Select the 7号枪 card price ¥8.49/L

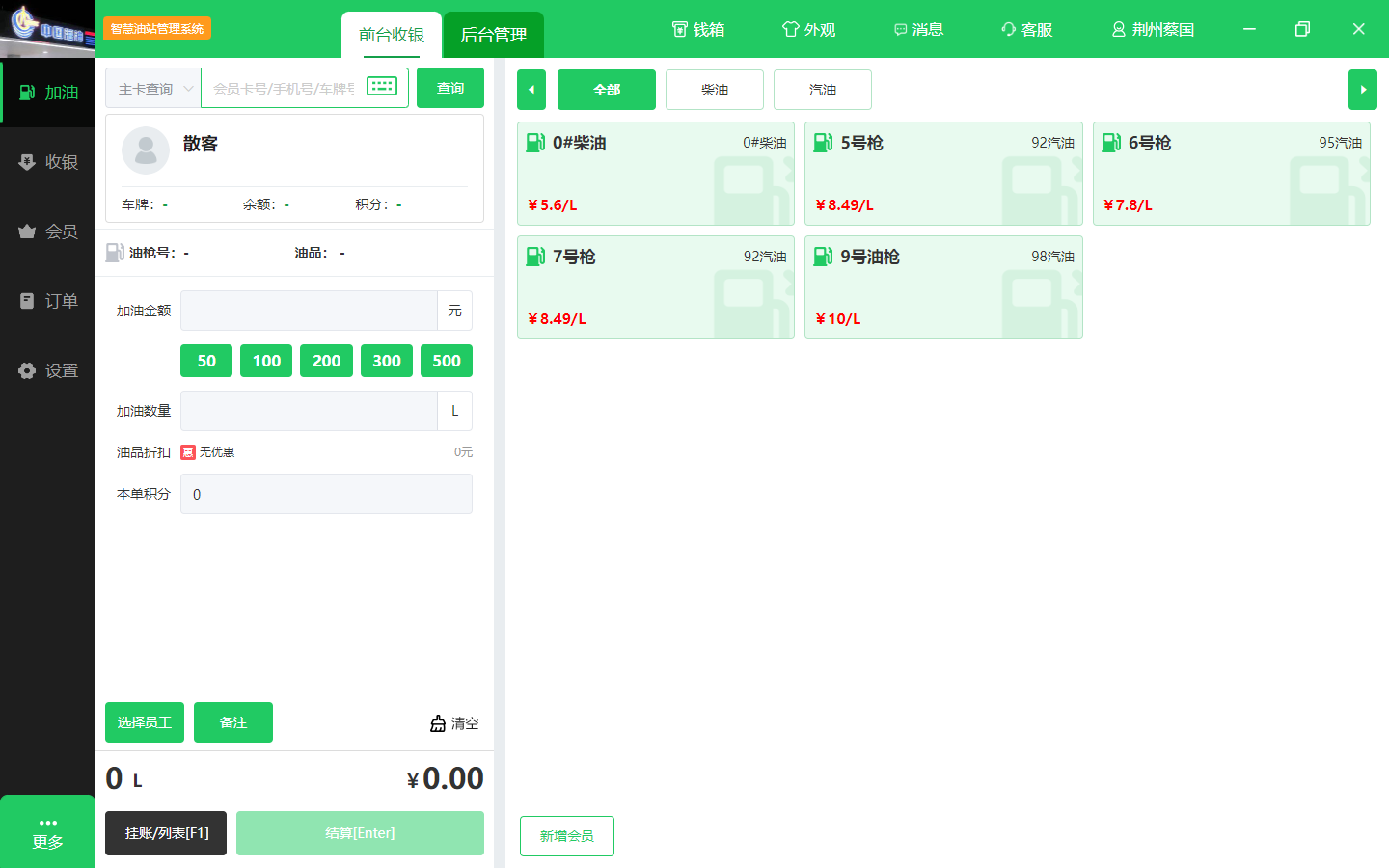558,319
